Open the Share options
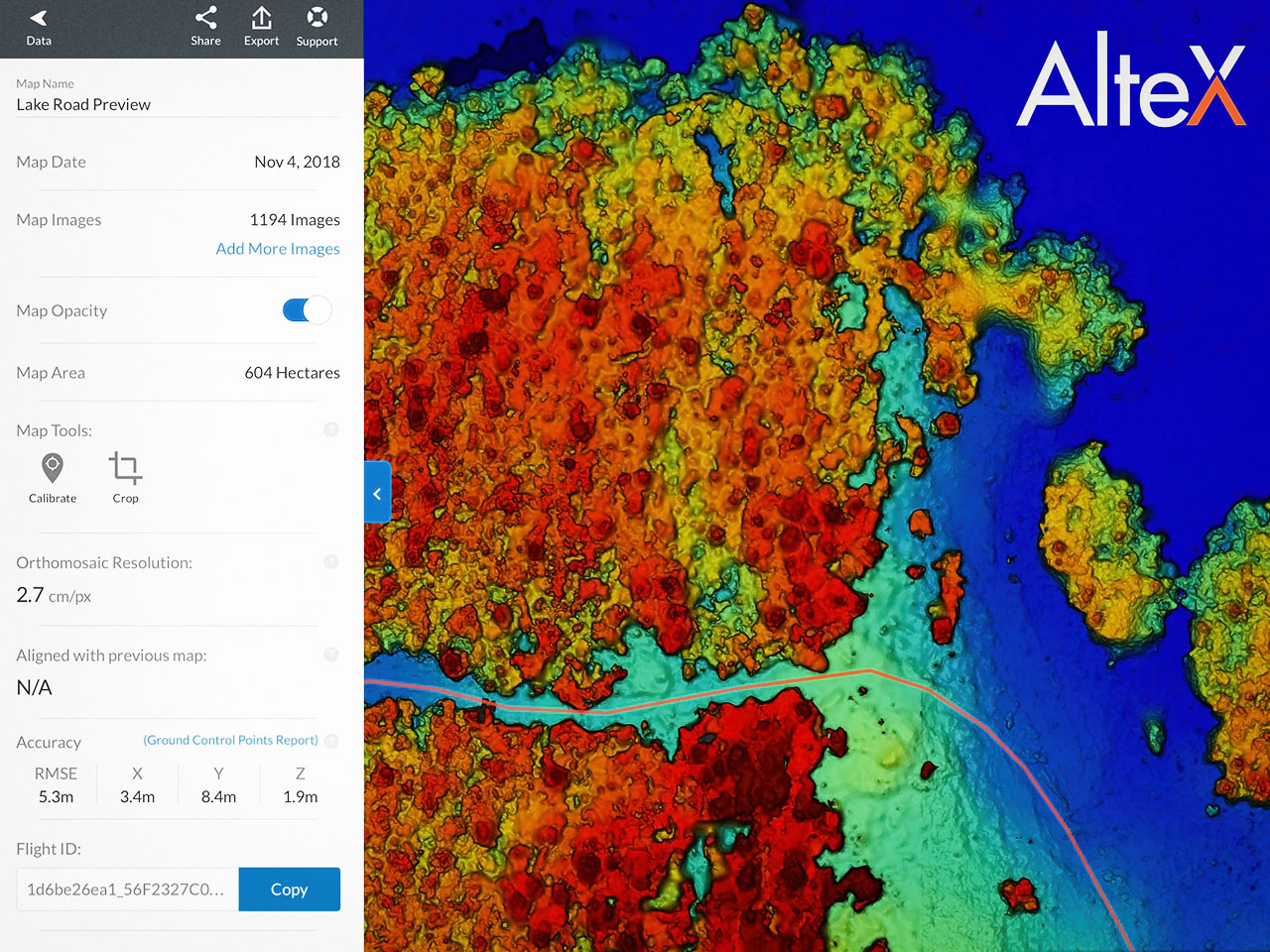The image size is (1270, 952). [x=205, y=27]
